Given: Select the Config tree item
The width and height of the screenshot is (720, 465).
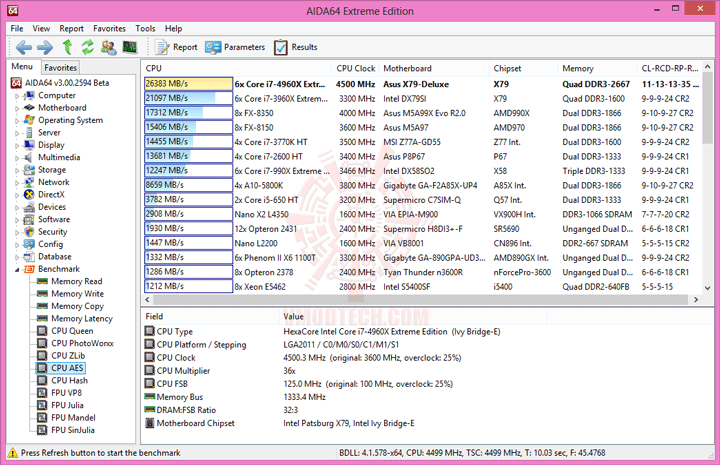Looking at the screenshot, I should (x=51, y=244).
